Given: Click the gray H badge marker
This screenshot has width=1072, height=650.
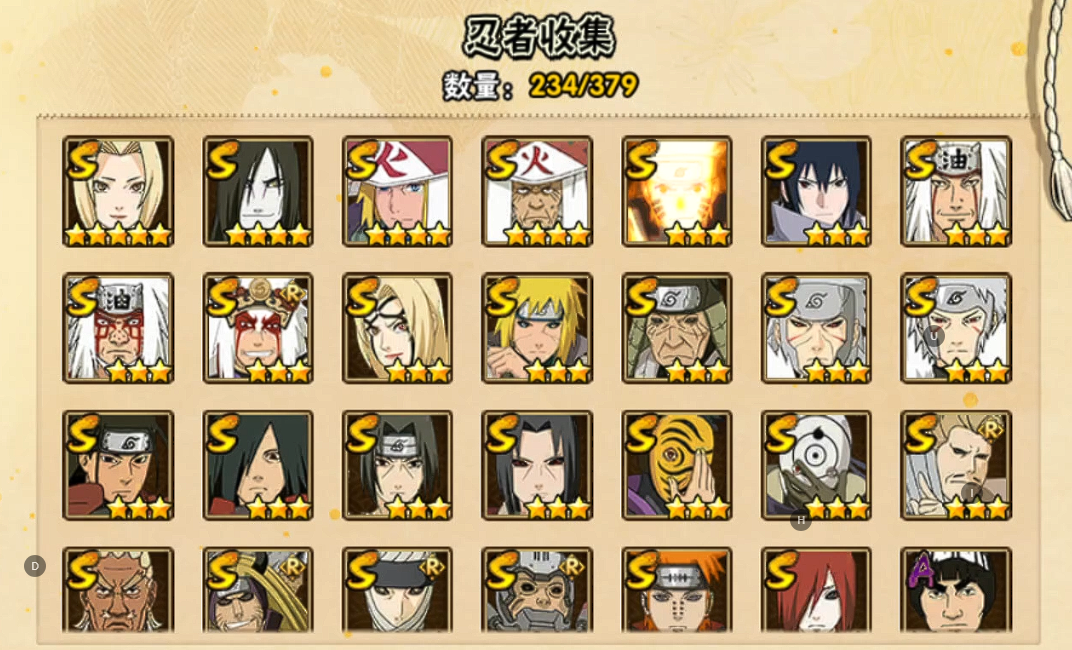Looking at the screenshot, I should (x=801, y=520).
